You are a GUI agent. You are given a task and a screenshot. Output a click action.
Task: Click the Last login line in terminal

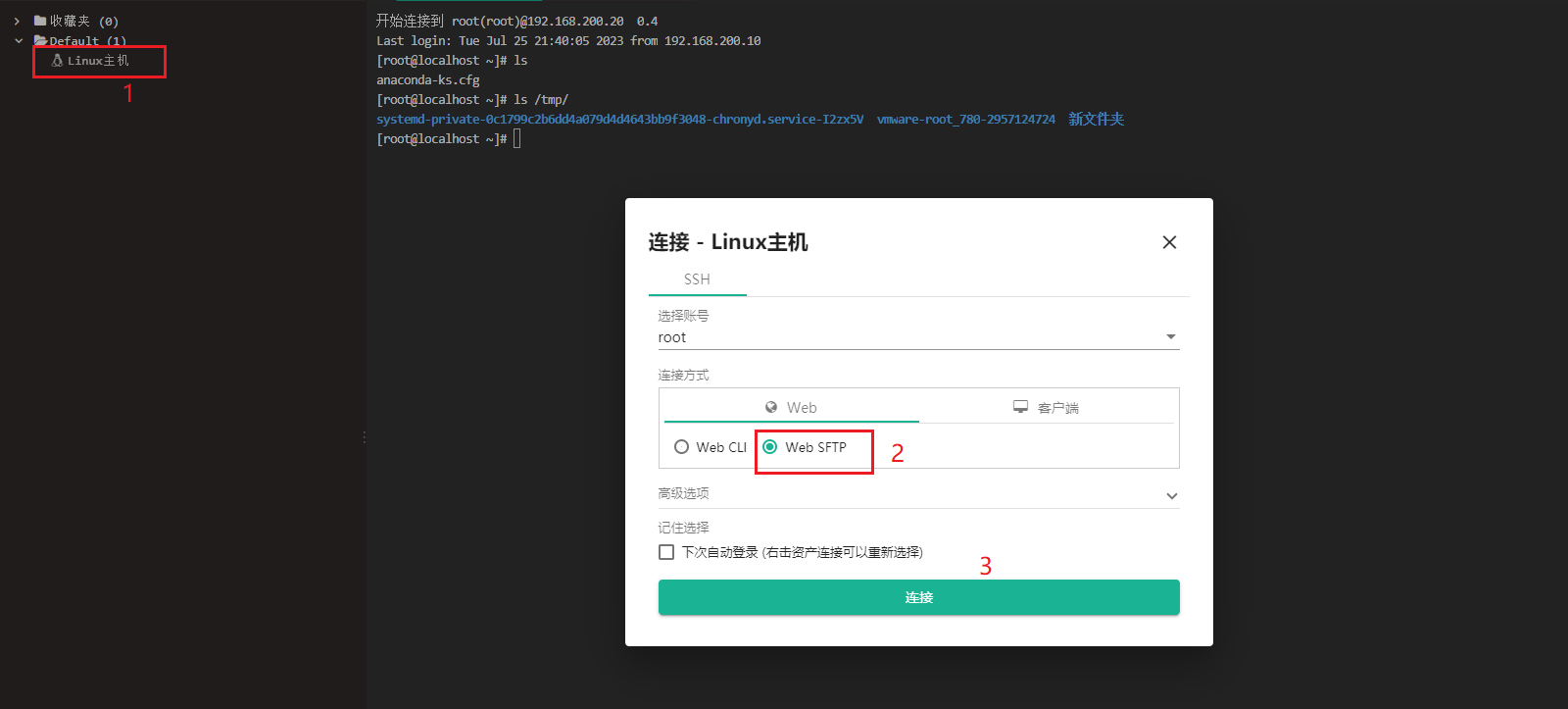pyautogui.click(x=568, y=41)
